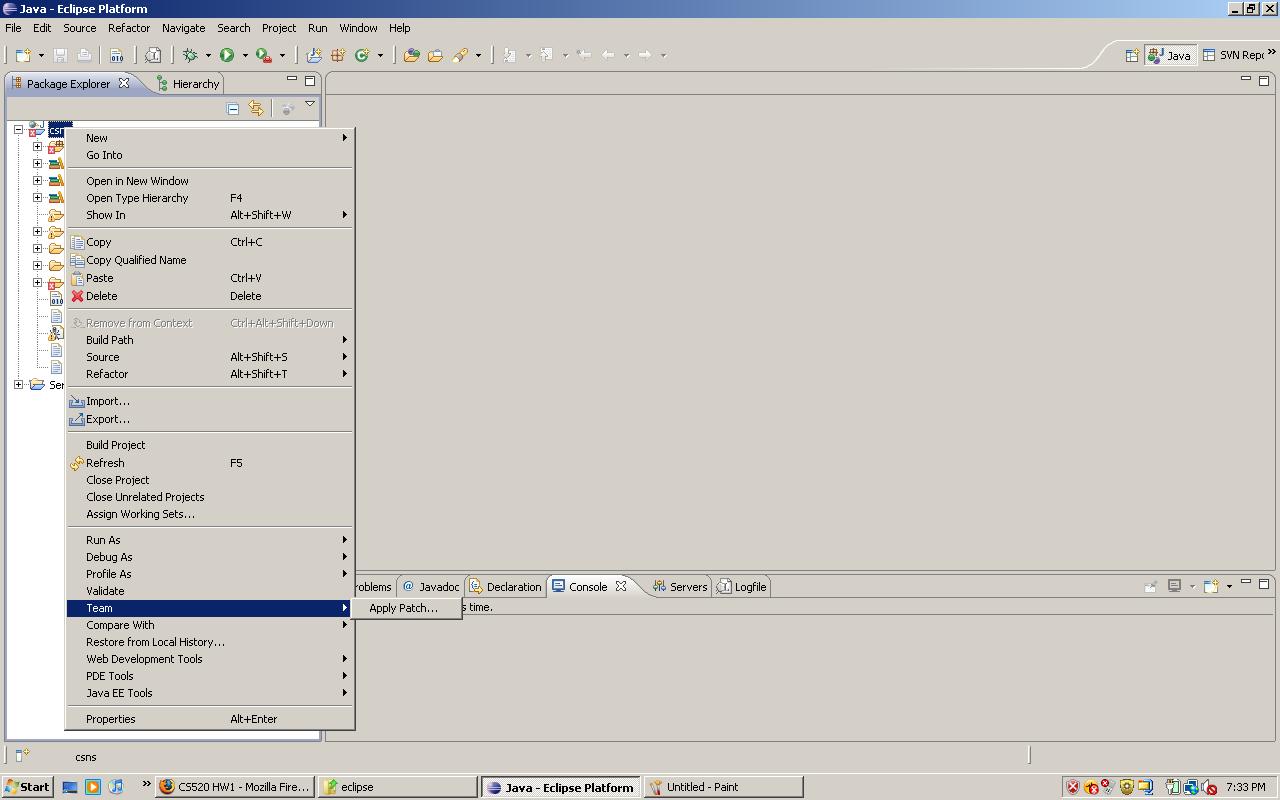Screen dimensions: 1280x800
Task: Choose Refresh in the context menu
Action: point(105,463)
